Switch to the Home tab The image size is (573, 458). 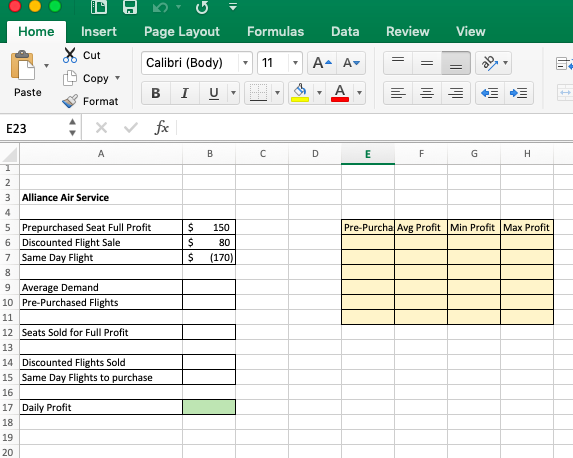click(x=36, y=32)
